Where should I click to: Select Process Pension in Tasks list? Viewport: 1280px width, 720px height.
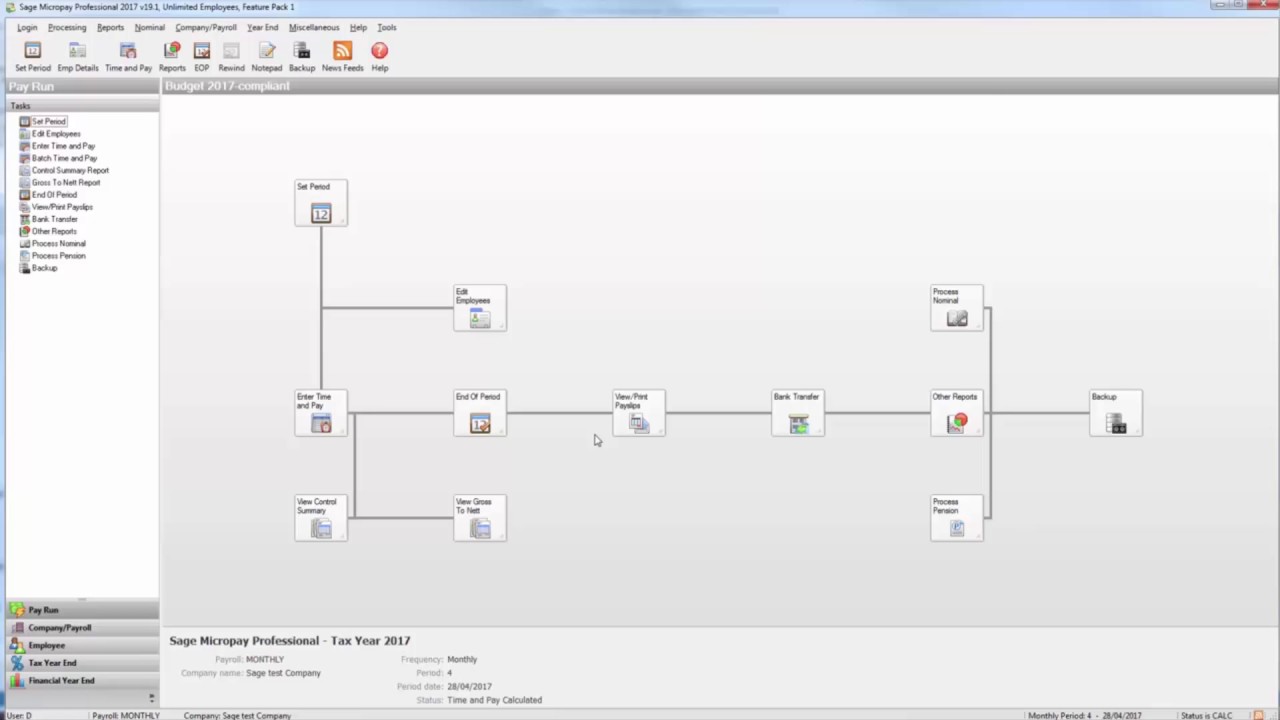coord(52,256)
